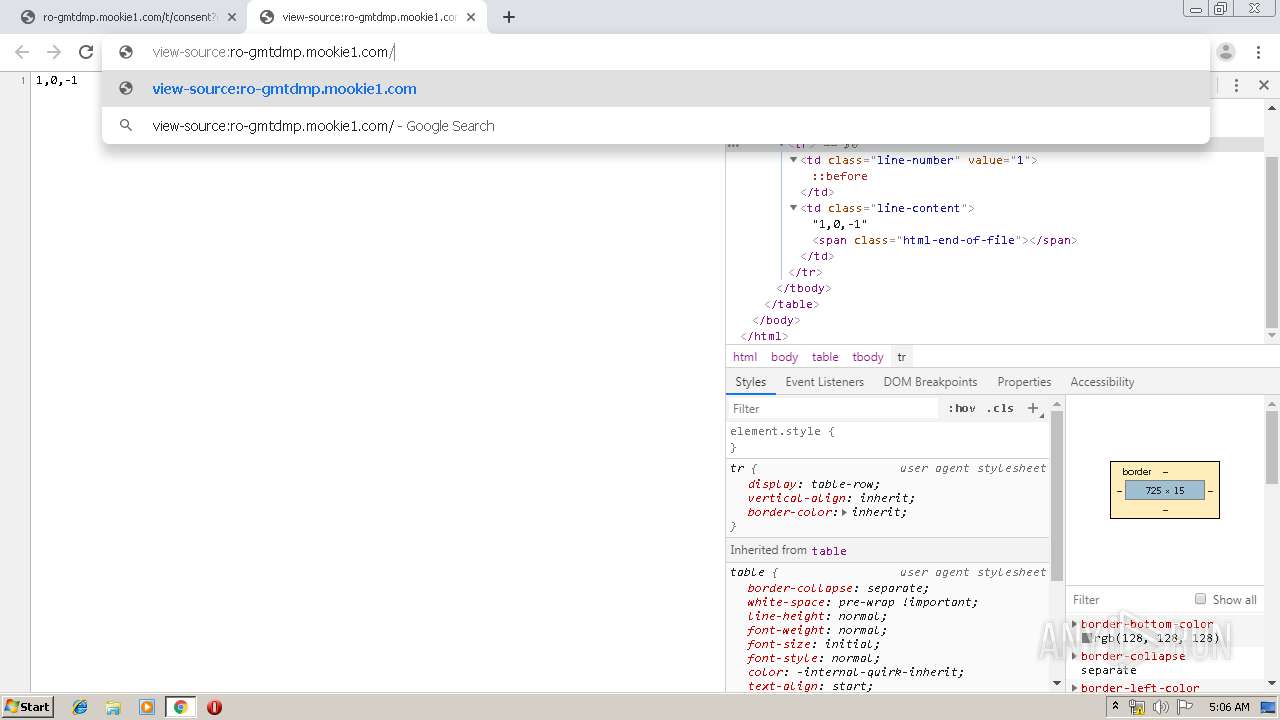Toggle .cls element classes panel
1280x720 pixels.
1000,408
